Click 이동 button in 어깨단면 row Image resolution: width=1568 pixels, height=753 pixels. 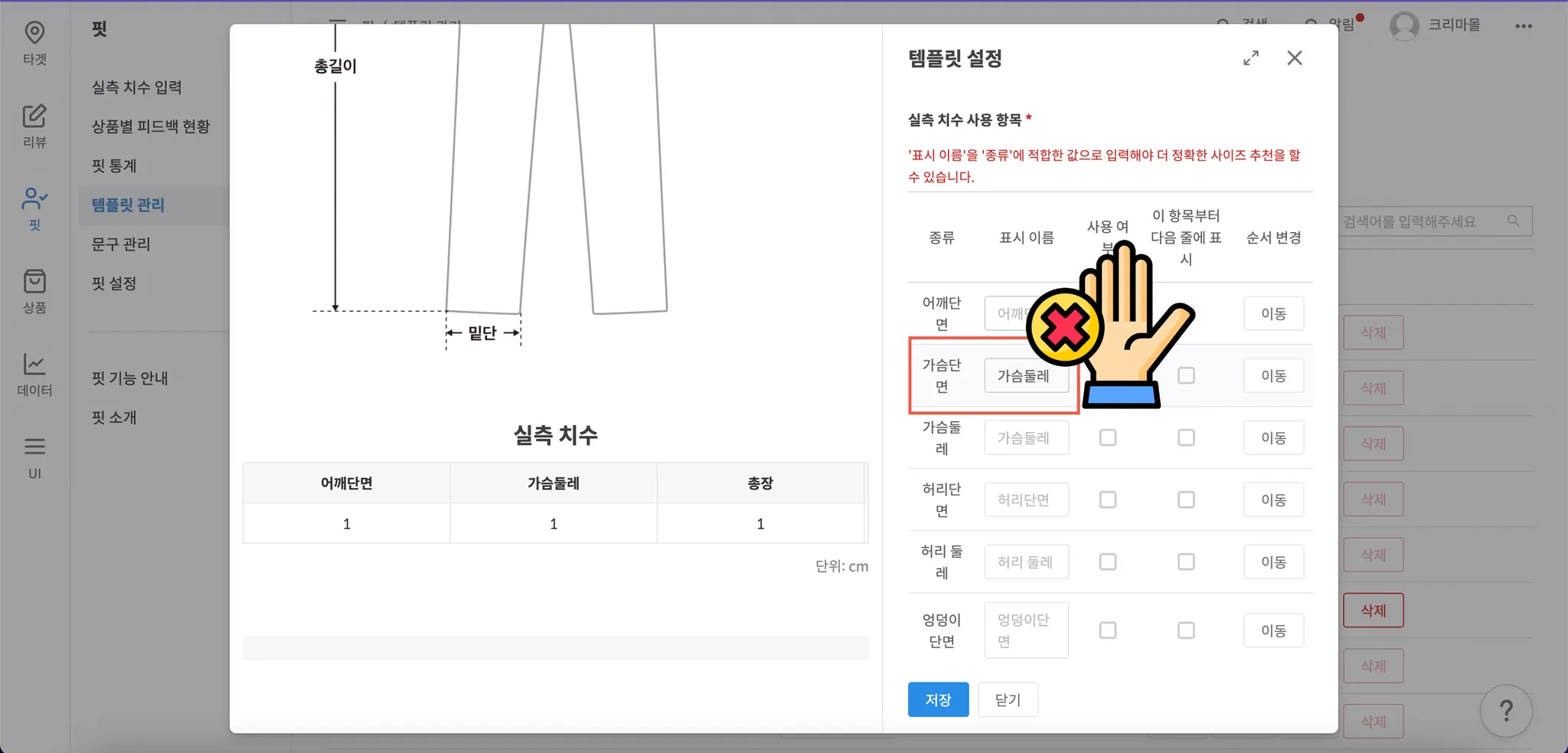pos(1274,313)
